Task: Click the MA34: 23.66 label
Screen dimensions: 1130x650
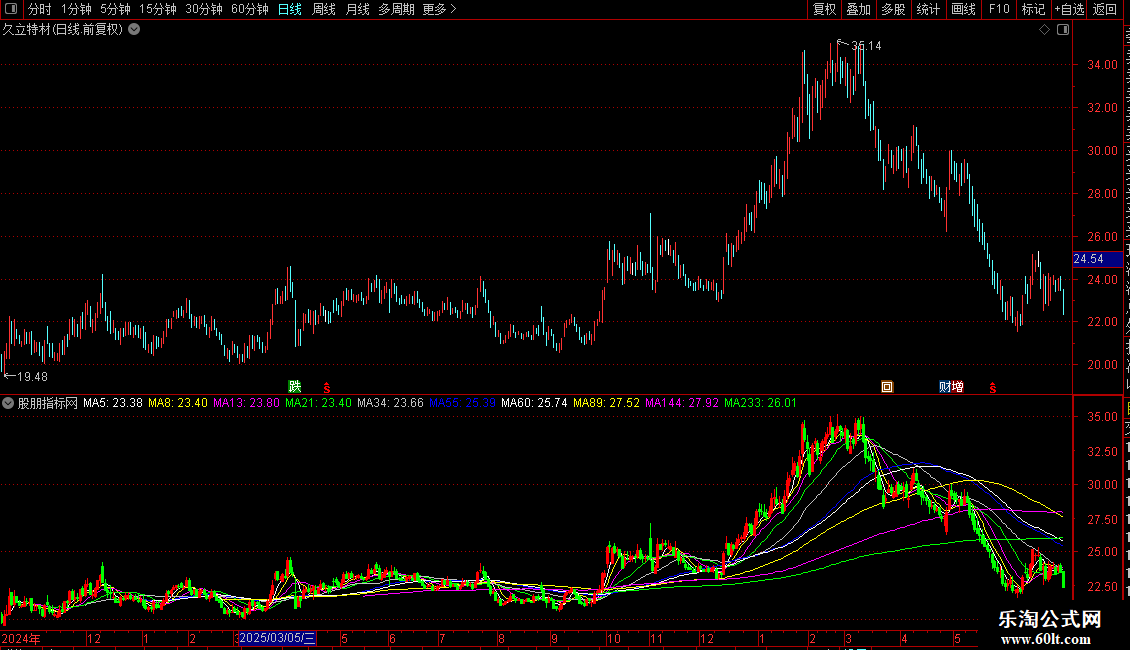Action: click(390, 404)
